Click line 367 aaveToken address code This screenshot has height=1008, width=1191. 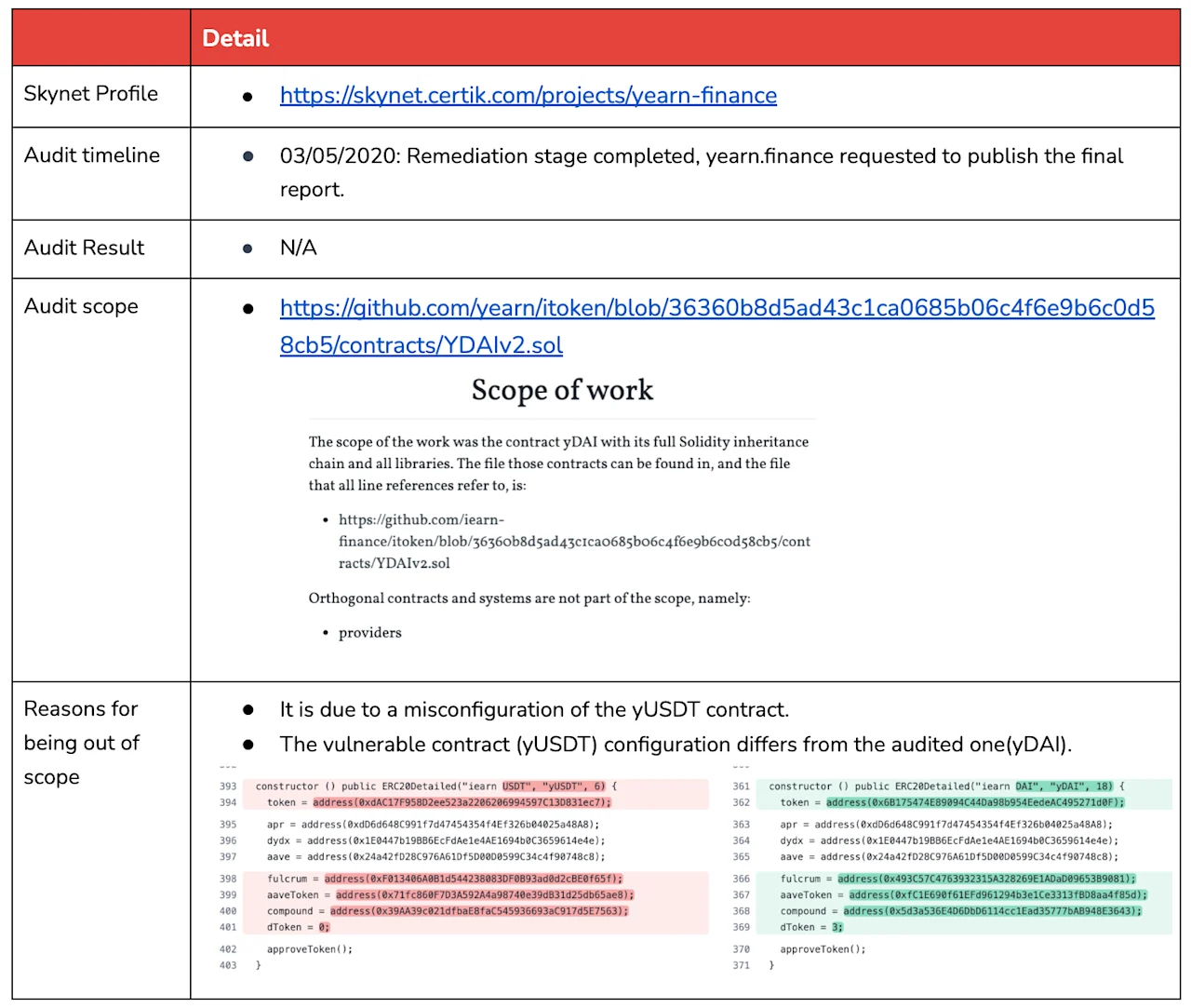pos(964,895)
